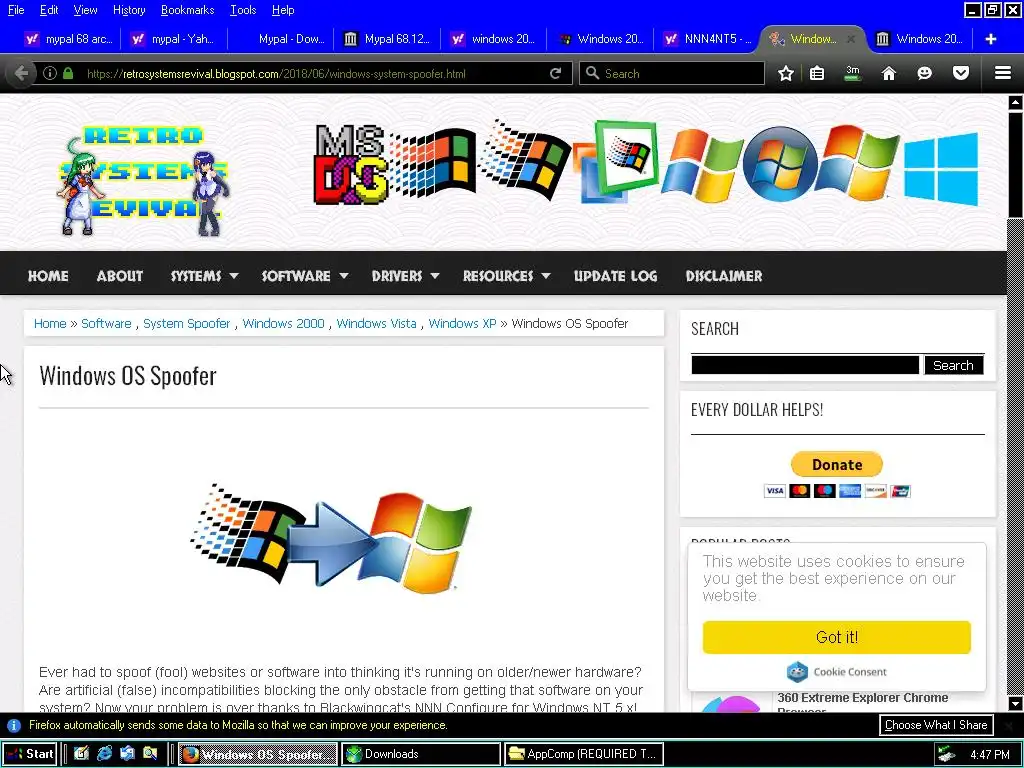Open the ABOUT page
1024x768 pixels.
pos(120,276)
